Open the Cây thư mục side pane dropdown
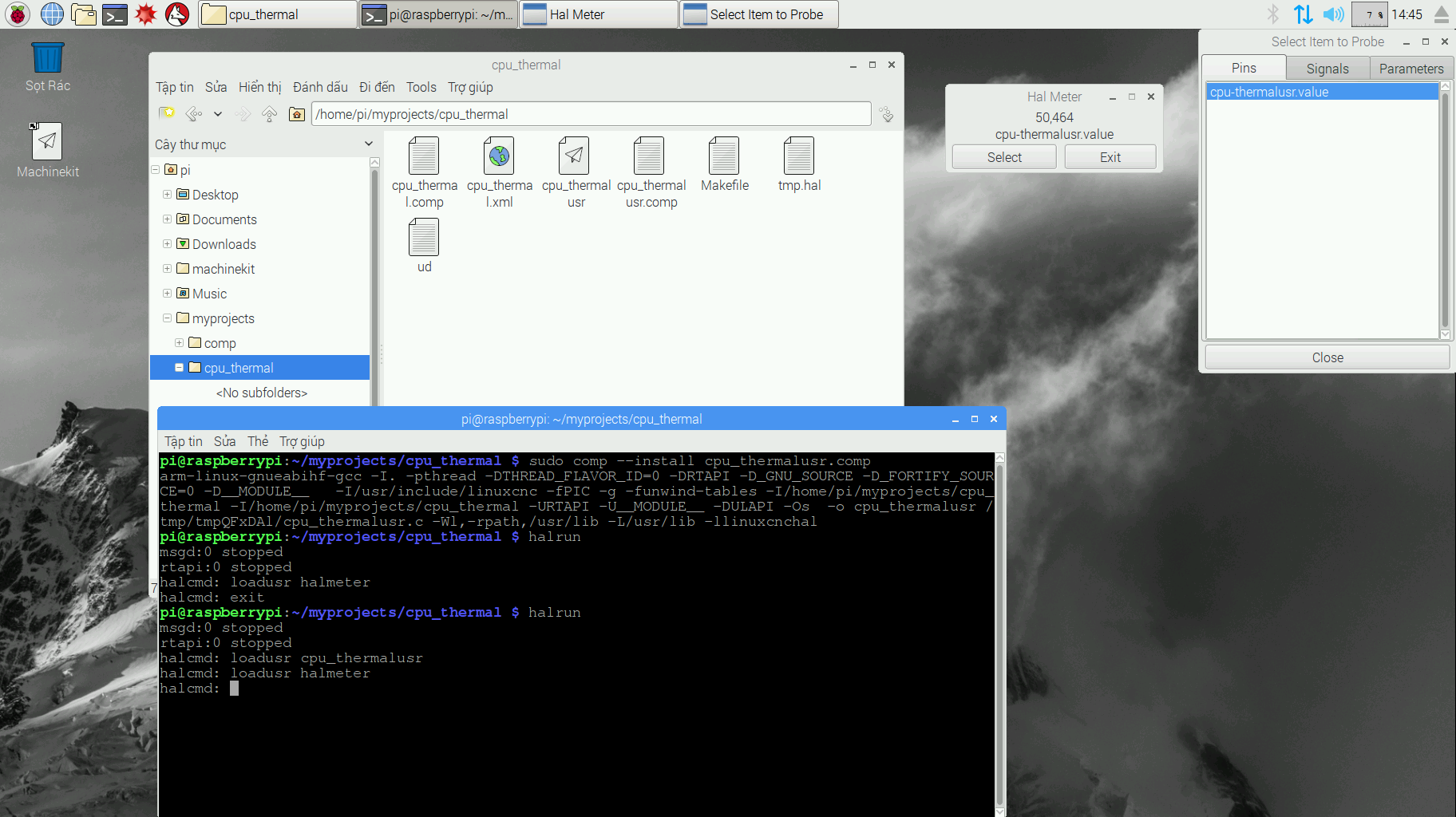 [368, 144]
